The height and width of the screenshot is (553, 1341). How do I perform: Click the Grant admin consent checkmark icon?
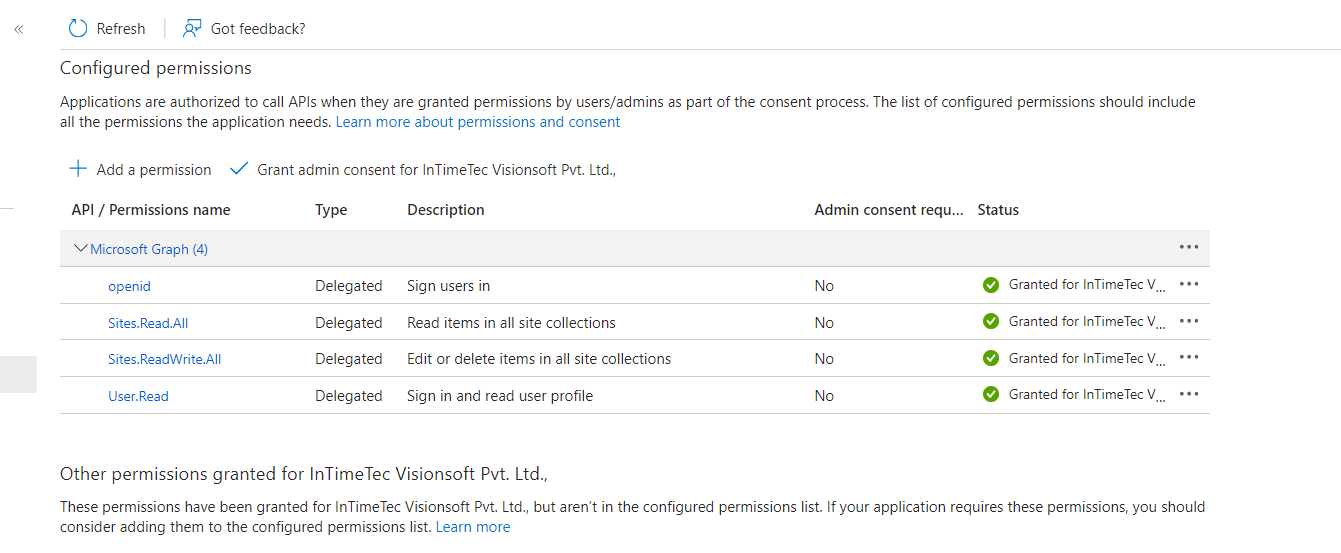(x=239, y=169)
